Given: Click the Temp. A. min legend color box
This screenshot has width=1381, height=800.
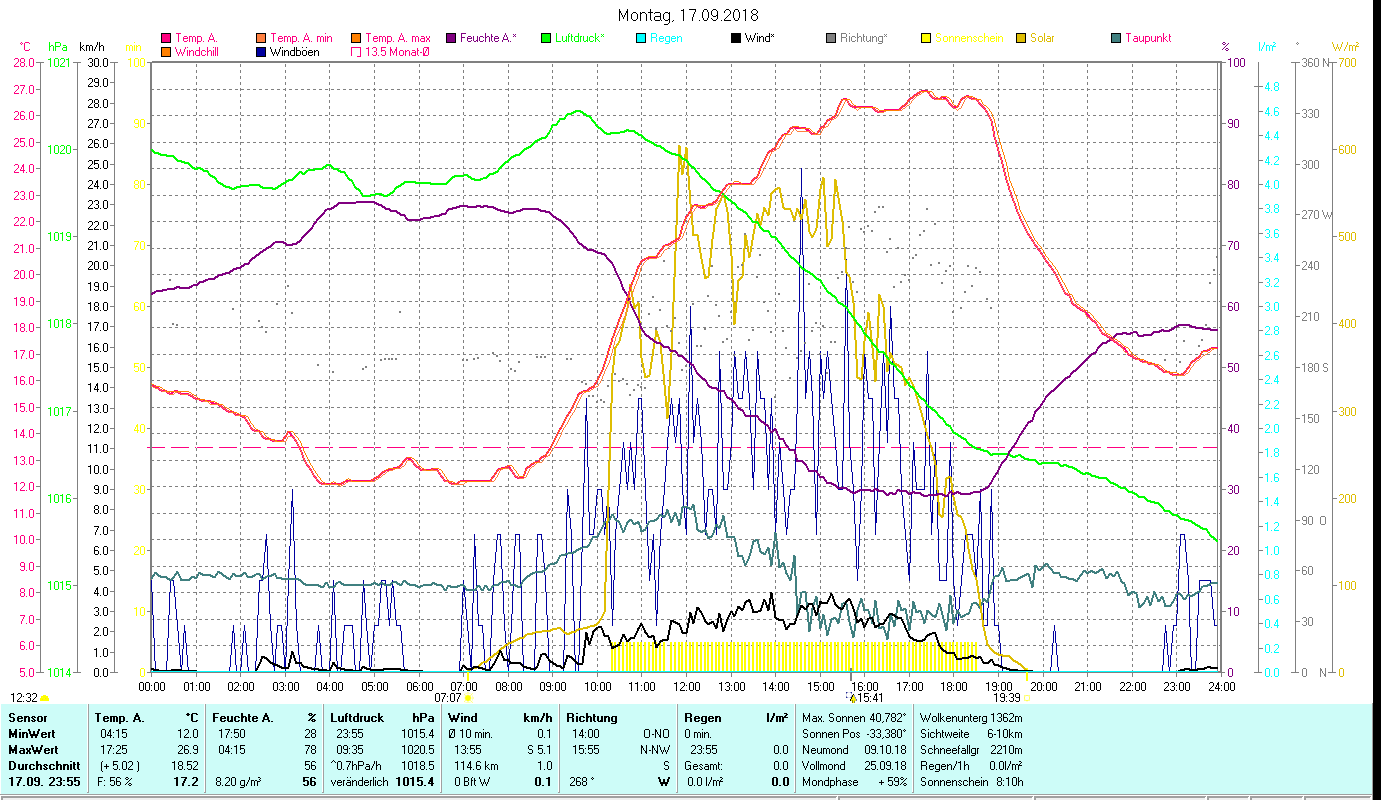Looking at the screenshot, I should pos(262,39).
